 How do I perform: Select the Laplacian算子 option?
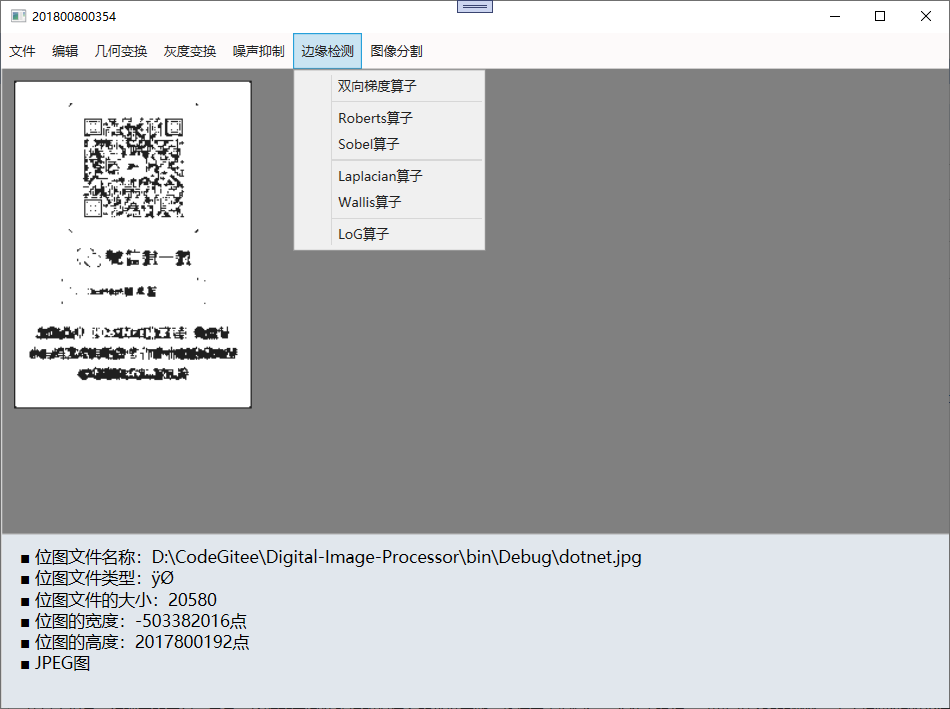click(x=389, y=176)
